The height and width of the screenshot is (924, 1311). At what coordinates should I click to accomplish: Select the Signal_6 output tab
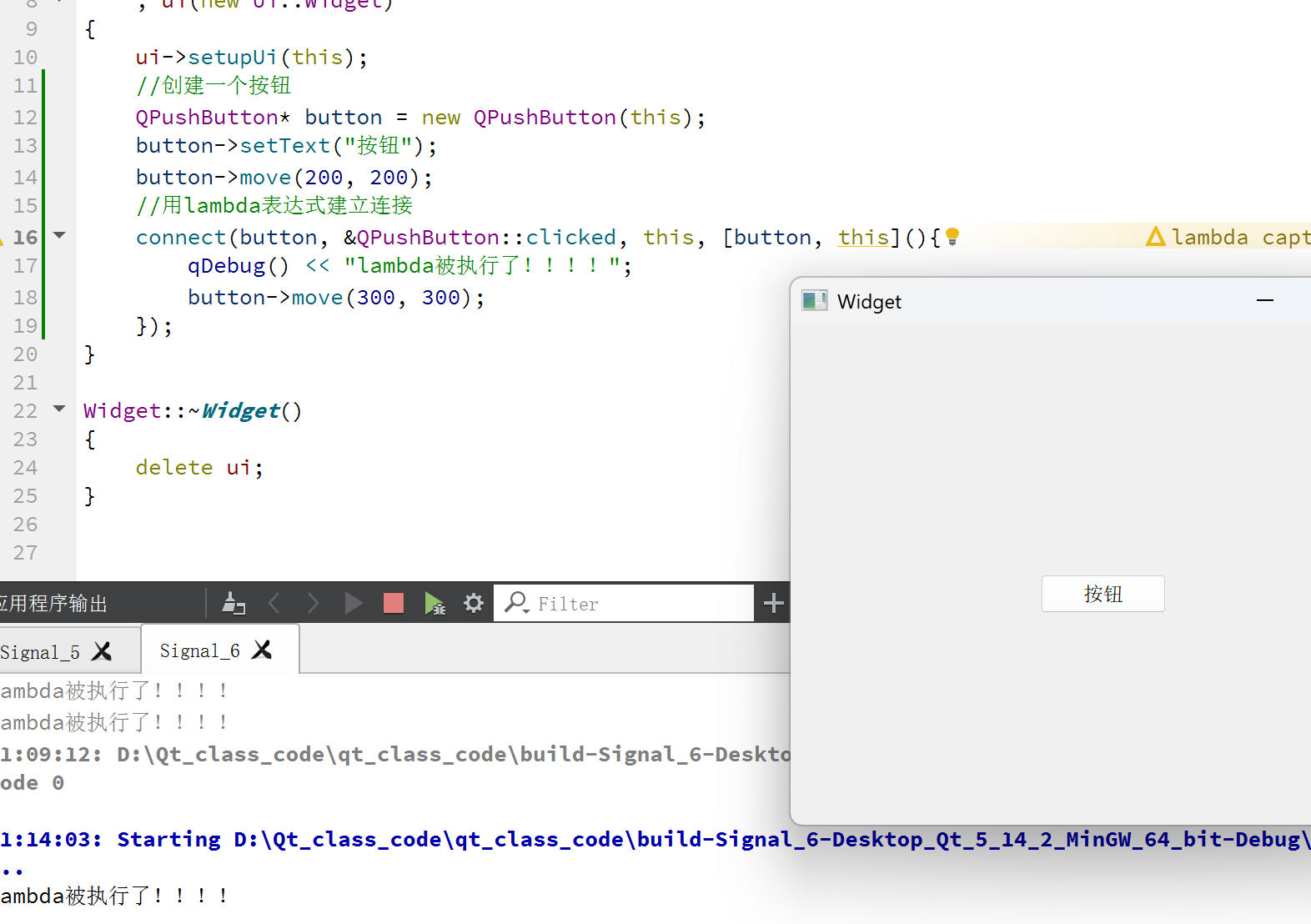[200, 650]
